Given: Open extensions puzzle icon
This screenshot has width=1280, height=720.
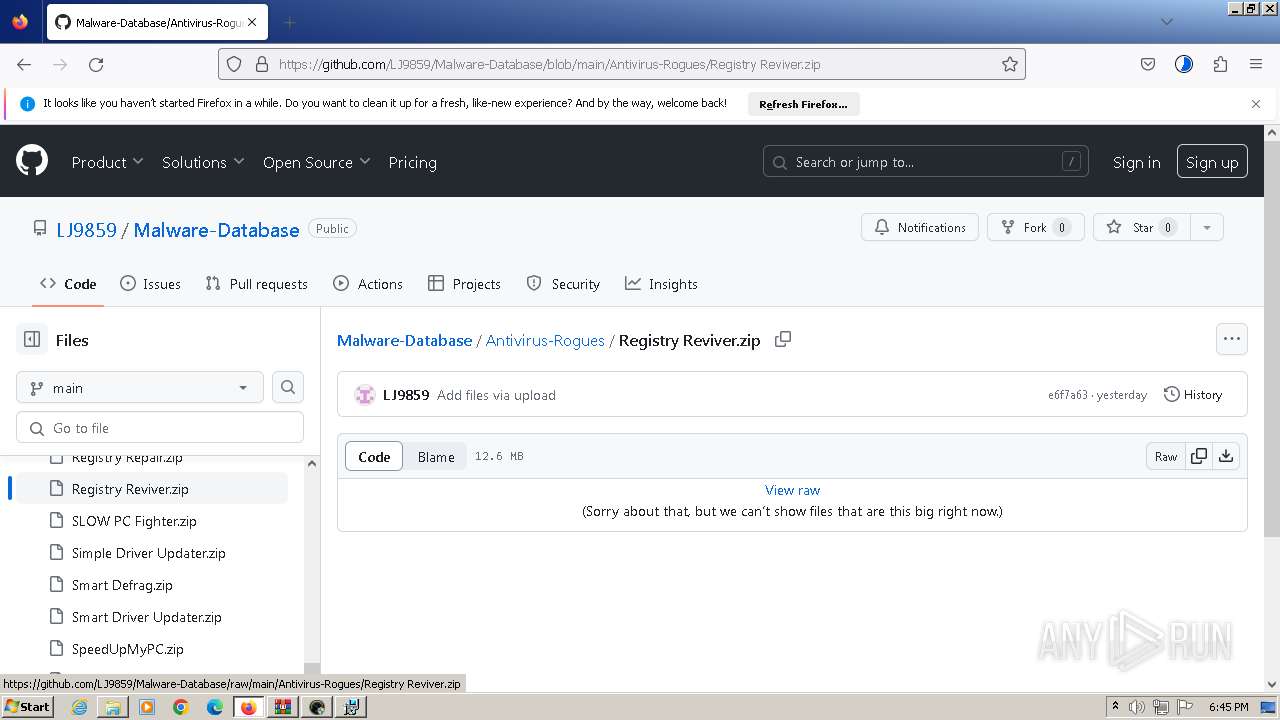Looking at the screenshot, I should [1220, 64].
